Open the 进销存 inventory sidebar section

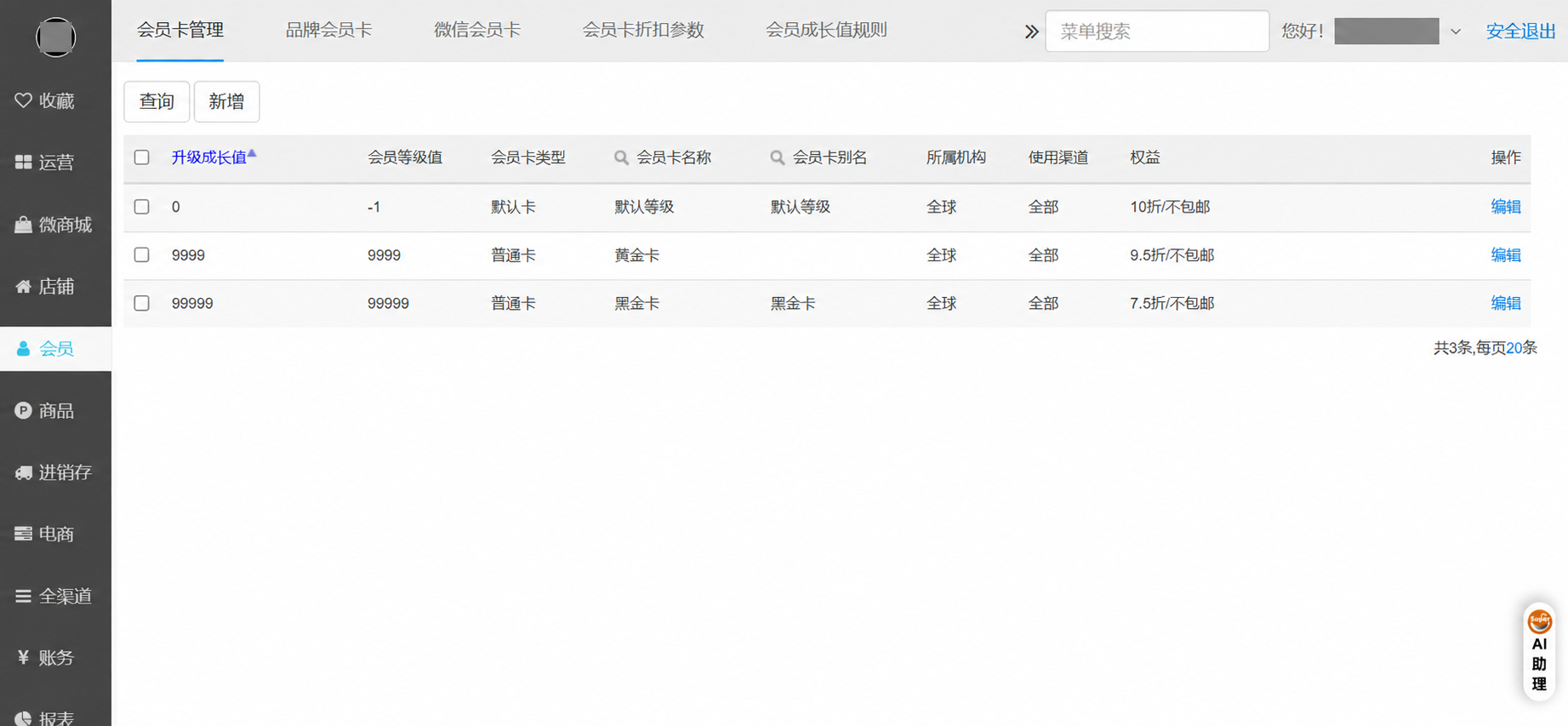pyautogui.click(x=55, y=472)
